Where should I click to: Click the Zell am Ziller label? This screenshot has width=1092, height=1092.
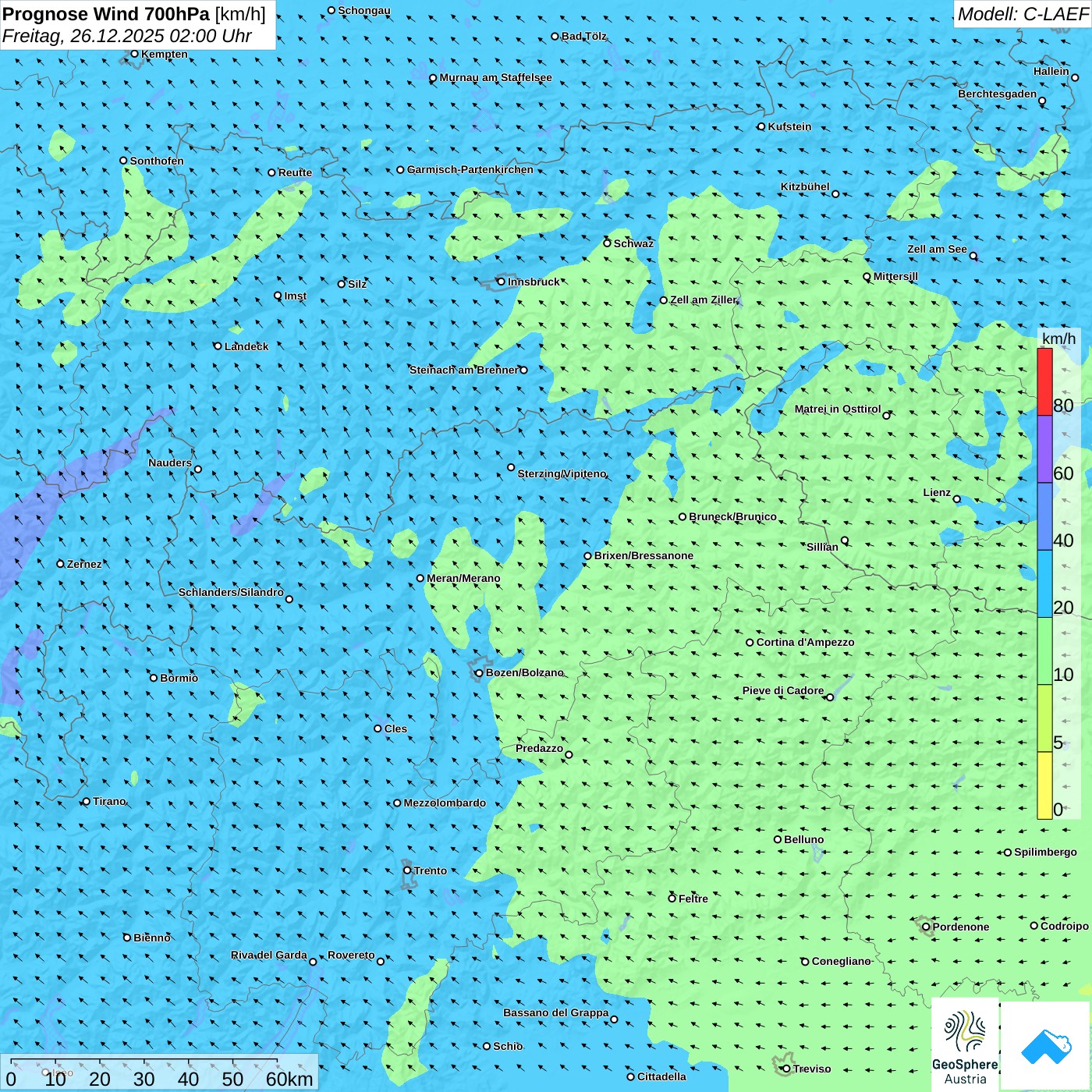click(704, 300)
